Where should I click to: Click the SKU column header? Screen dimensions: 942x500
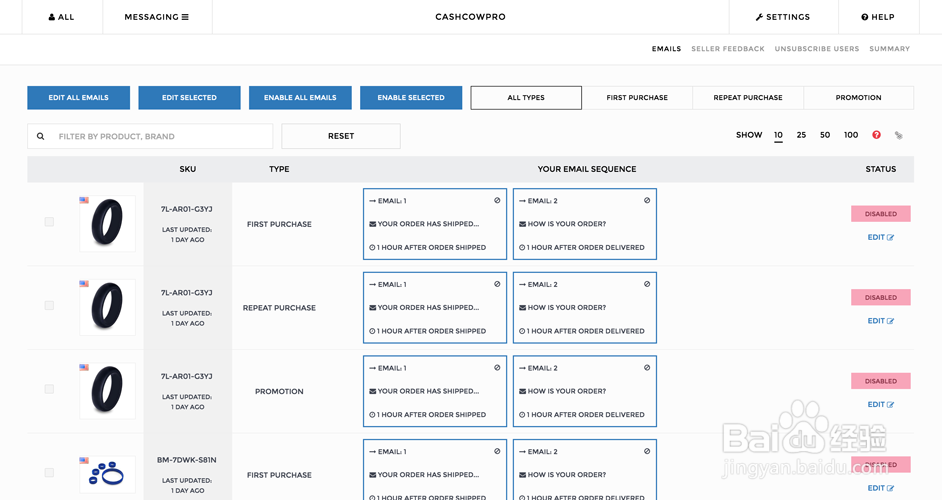coord(187,169)
